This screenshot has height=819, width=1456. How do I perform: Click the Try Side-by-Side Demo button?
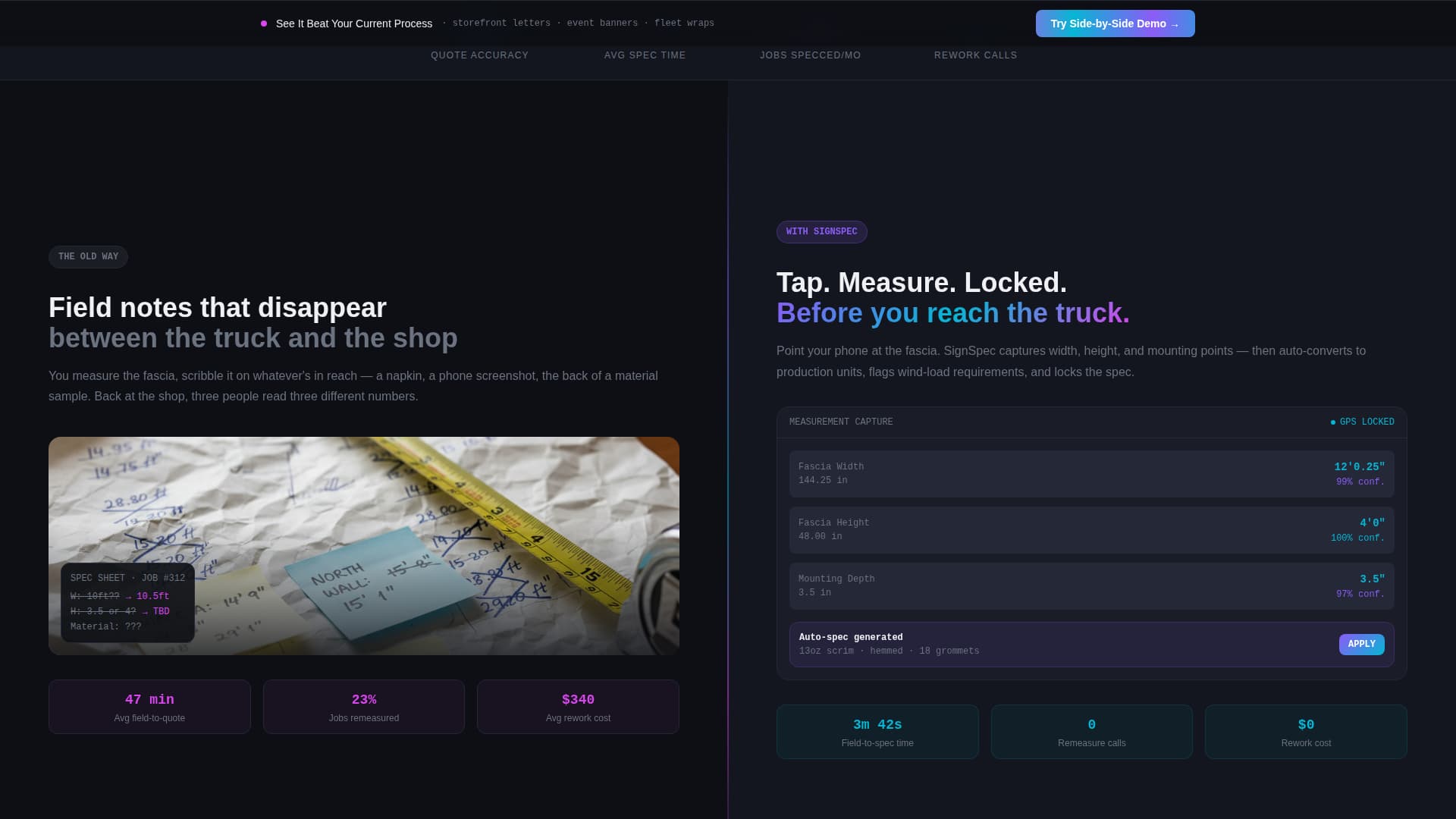(x=1115, y=24)
